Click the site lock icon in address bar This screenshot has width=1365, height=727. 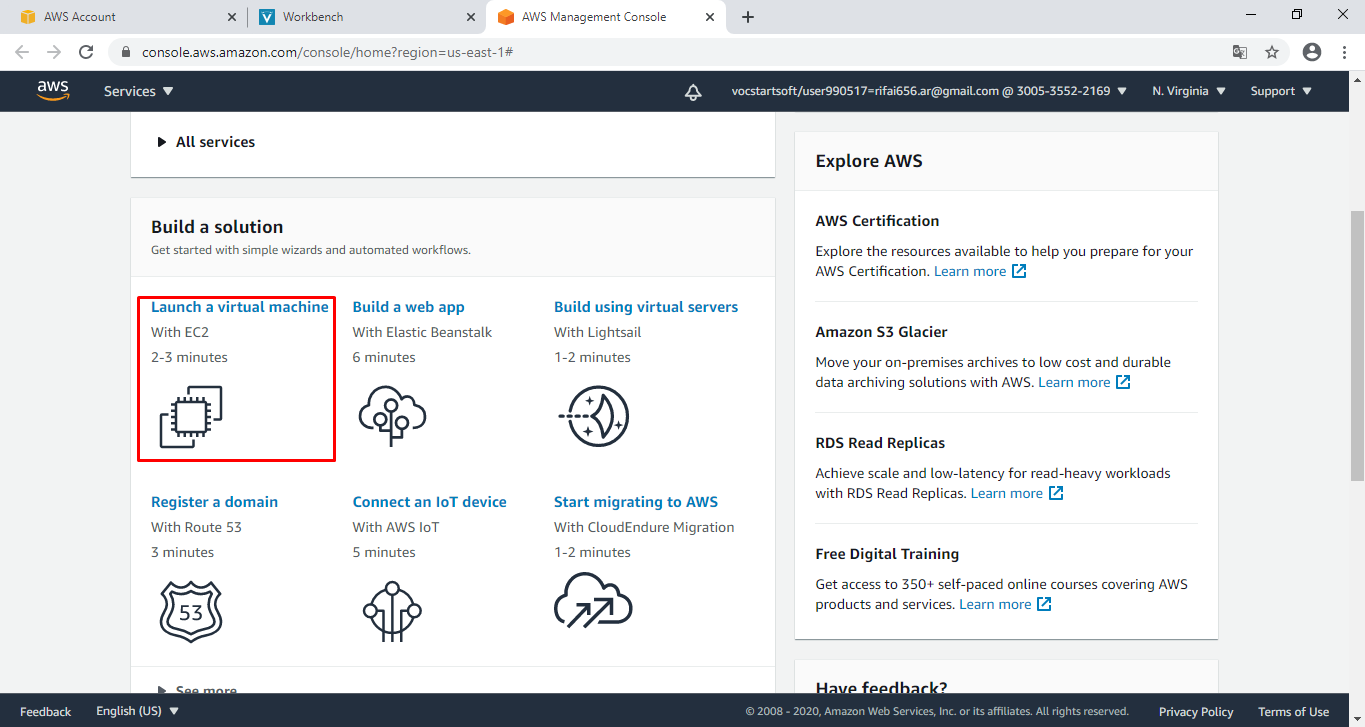(125, 52)
